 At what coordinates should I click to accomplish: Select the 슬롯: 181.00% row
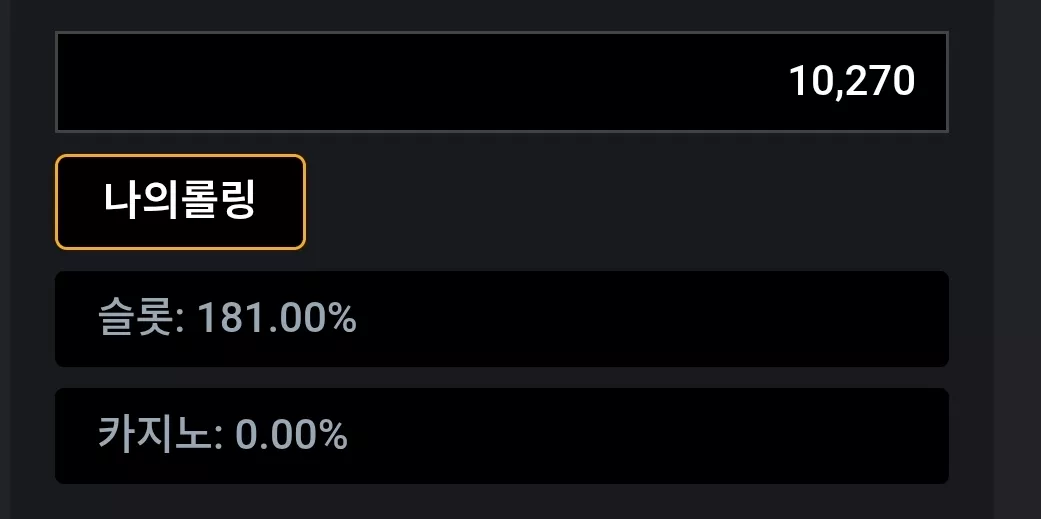click(x=502, y=319)
